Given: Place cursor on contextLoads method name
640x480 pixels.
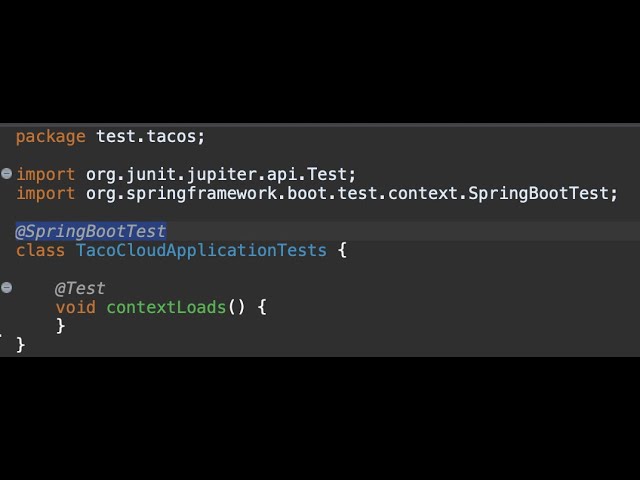Looking at the screenshot, I should pos(166,307).
